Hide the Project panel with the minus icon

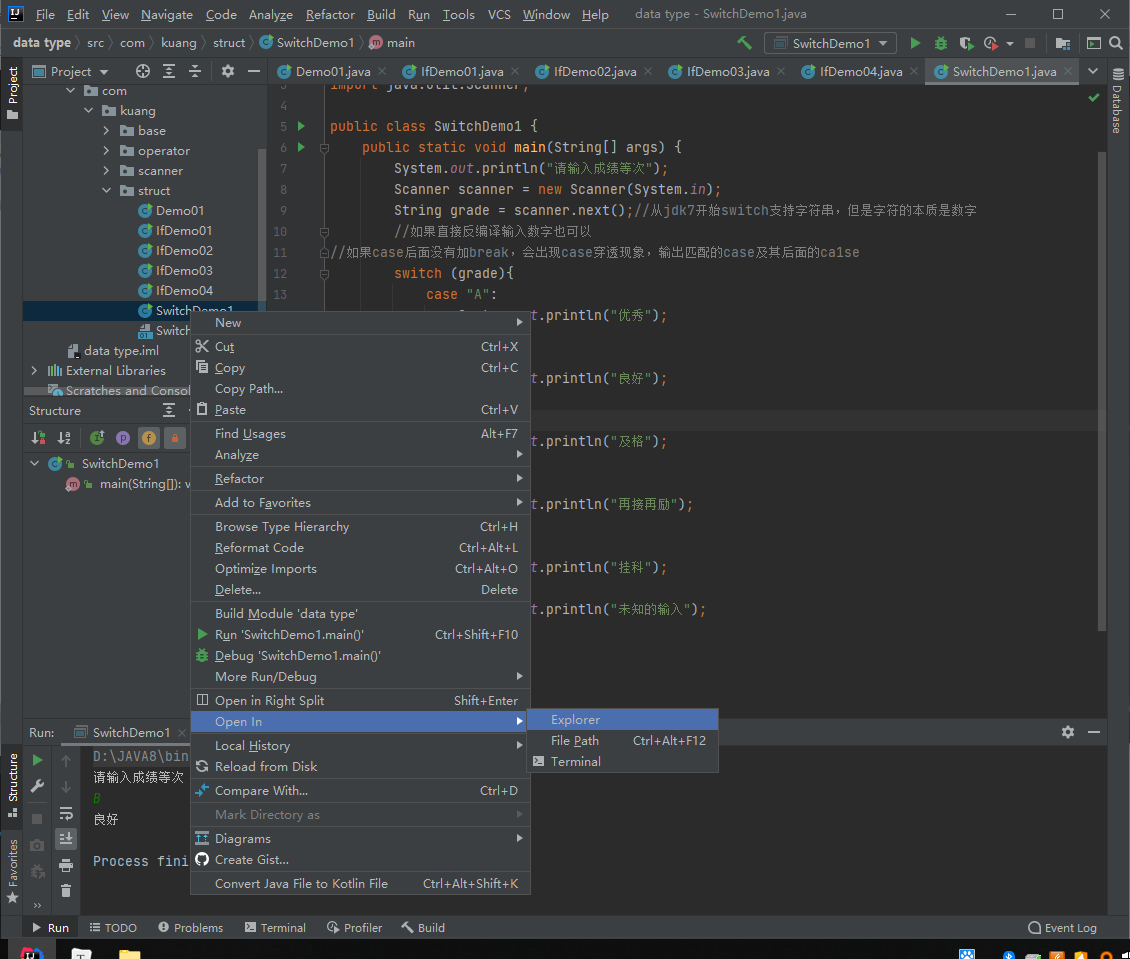point(254,71)
